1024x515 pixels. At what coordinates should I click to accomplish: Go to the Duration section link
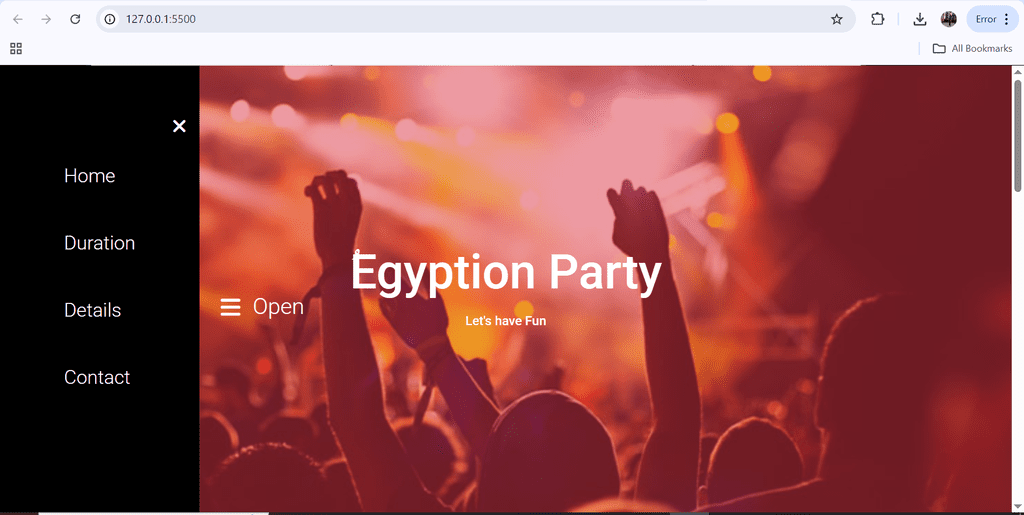99,243
